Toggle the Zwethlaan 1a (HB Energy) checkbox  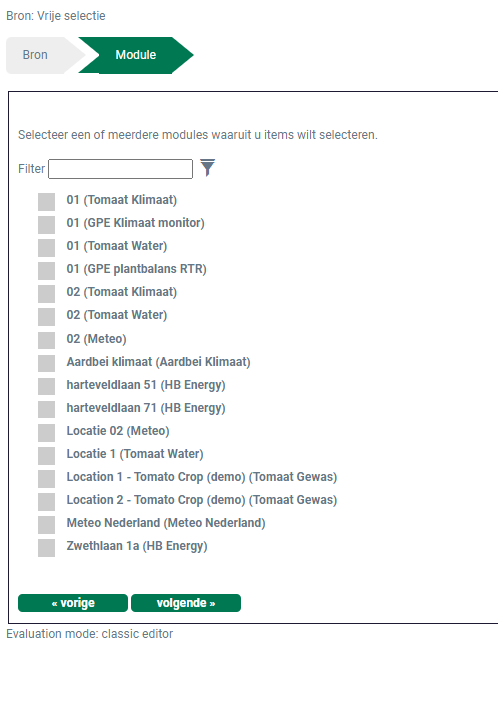tap(46, 548)
